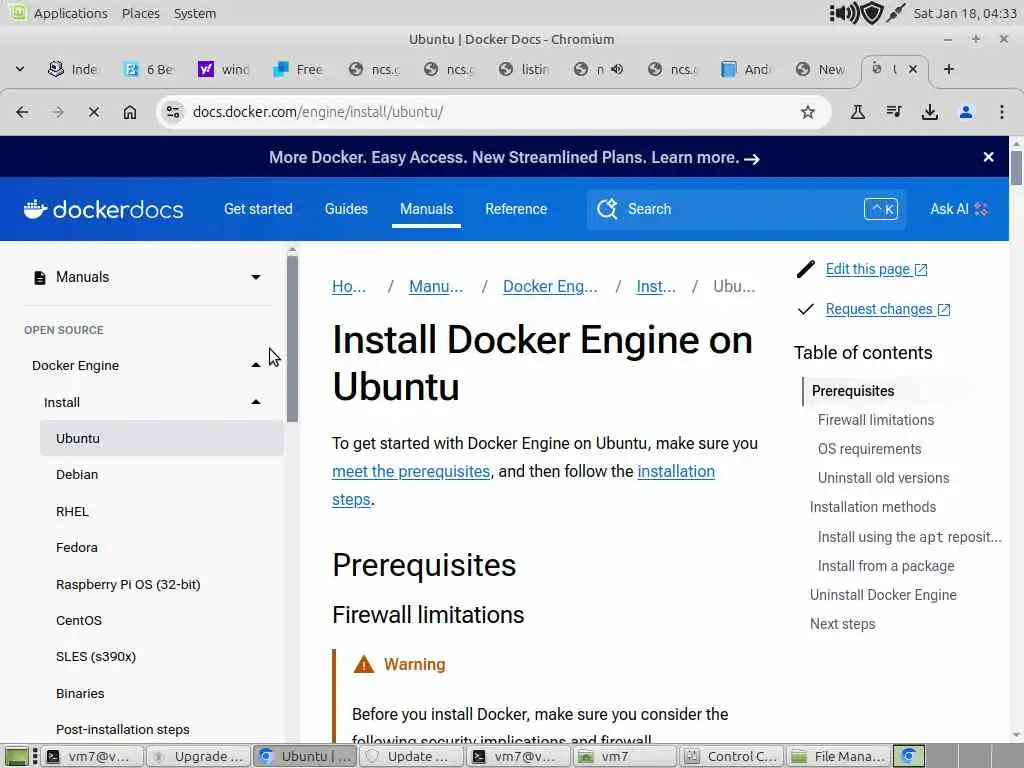The height and width of the screenshot is (768, 1024).
Task: Select Ubuntu in sidebar
Action: tap(162, 438)
